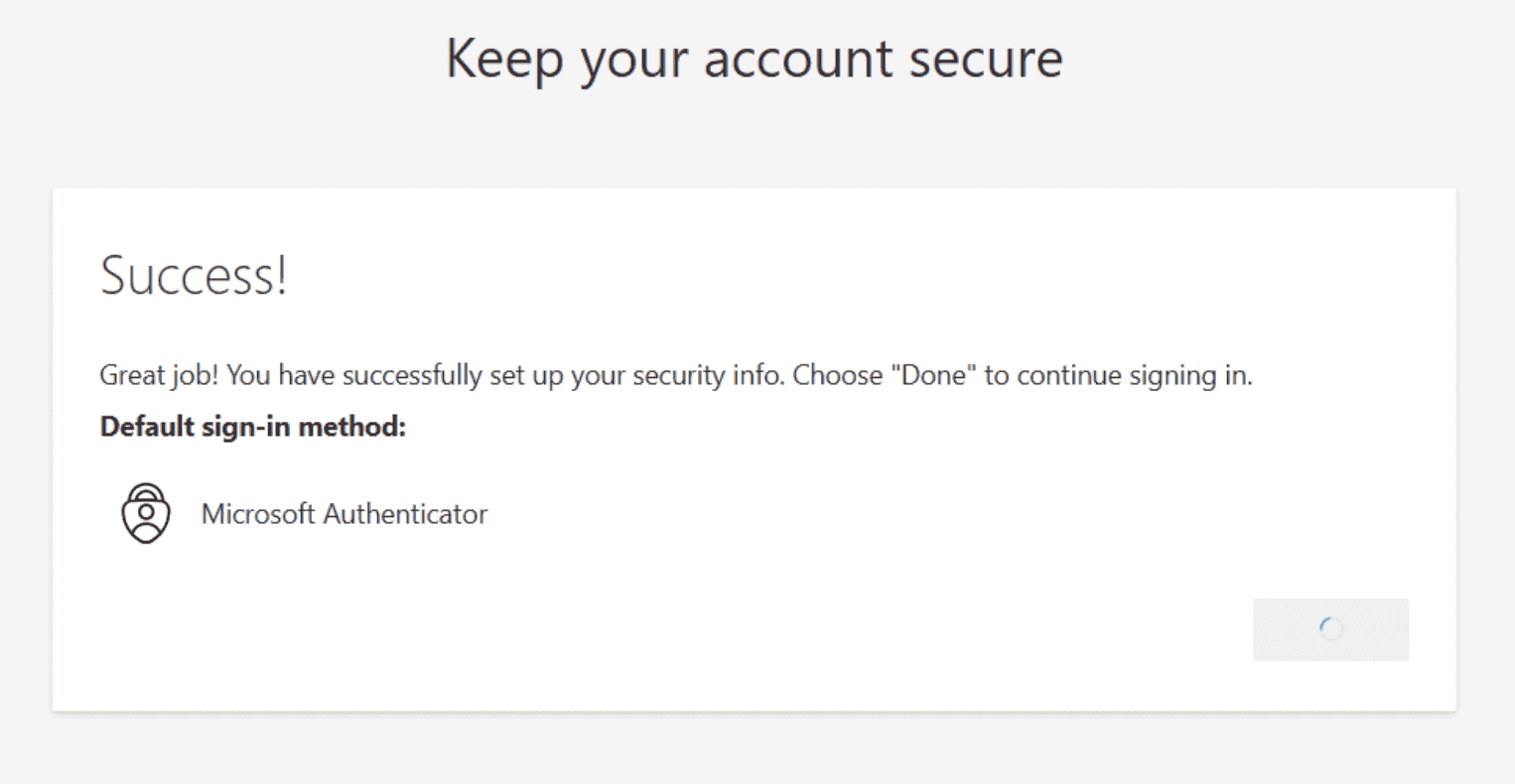Screen dimensions: 1515x784
Task: Click the phrase "continue signing in"
Action: pos(1134,375)
